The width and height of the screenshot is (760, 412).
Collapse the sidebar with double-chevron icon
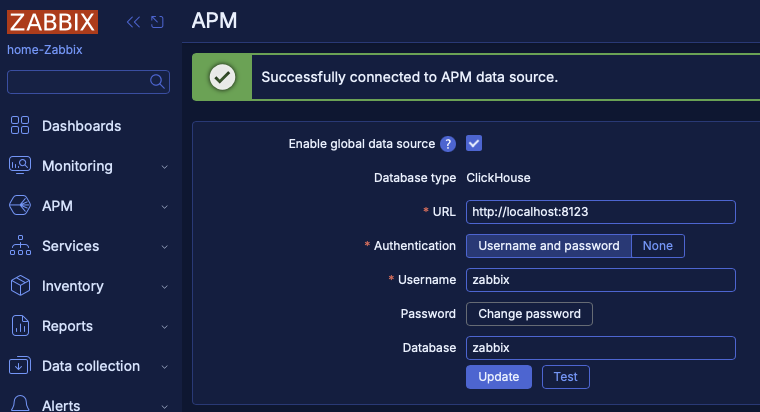tap(133, 22)
